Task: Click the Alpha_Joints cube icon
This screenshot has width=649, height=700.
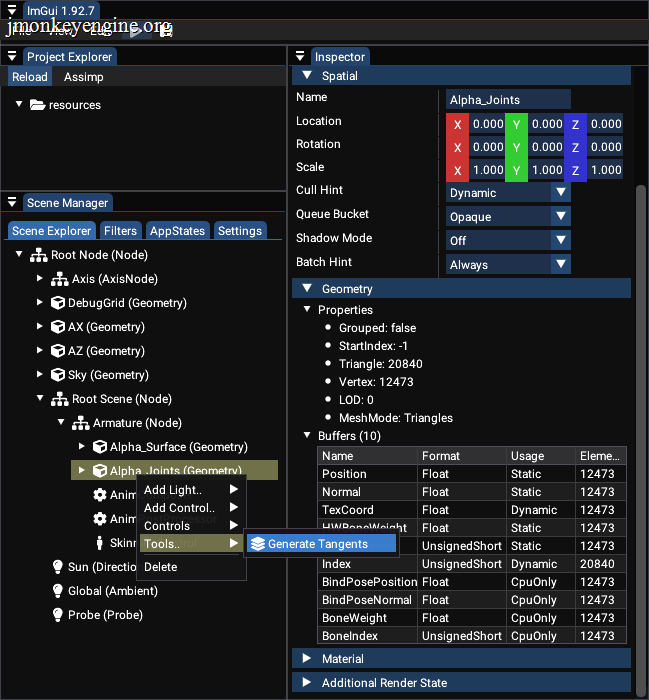Action: point(100,471)
